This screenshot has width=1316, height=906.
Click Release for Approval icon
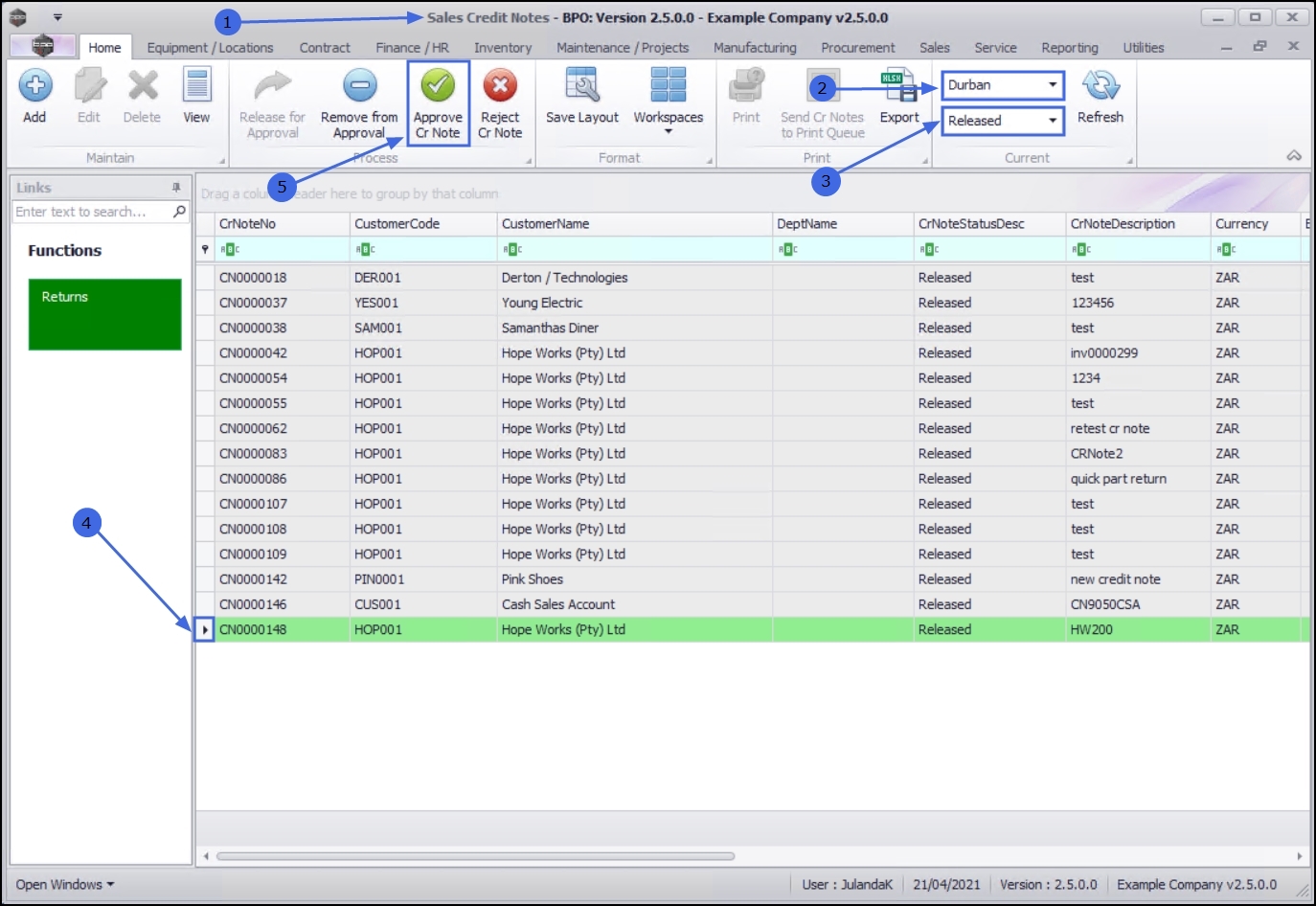(x=272, y=86)
